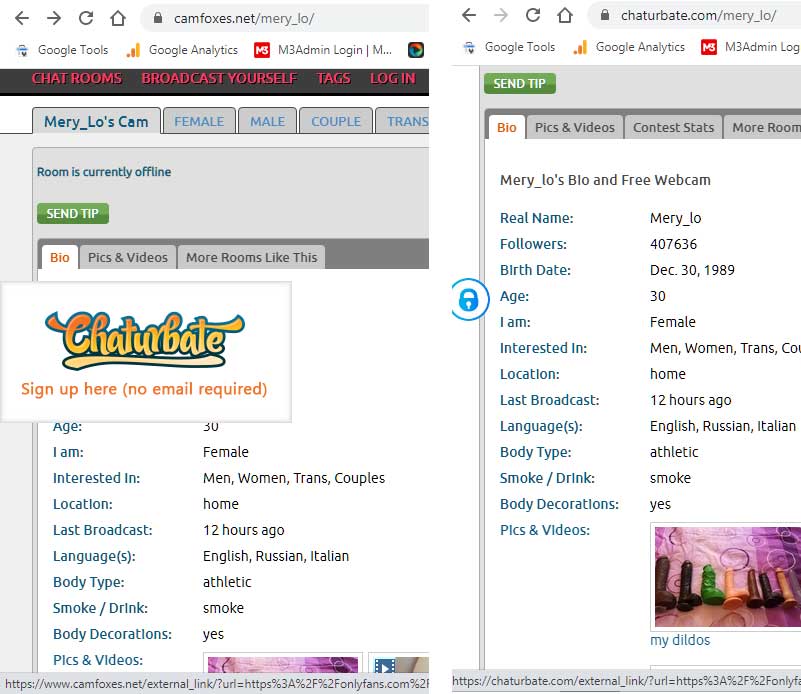Select the Mery_Lo's Cam tab
This screenshot has width=801, height=694.
point(96,121)
